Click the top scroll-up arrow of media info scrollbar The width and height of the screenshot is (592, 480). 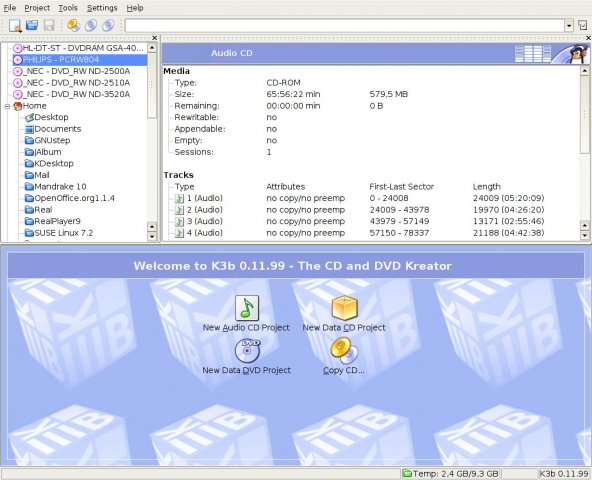[585, 71]
